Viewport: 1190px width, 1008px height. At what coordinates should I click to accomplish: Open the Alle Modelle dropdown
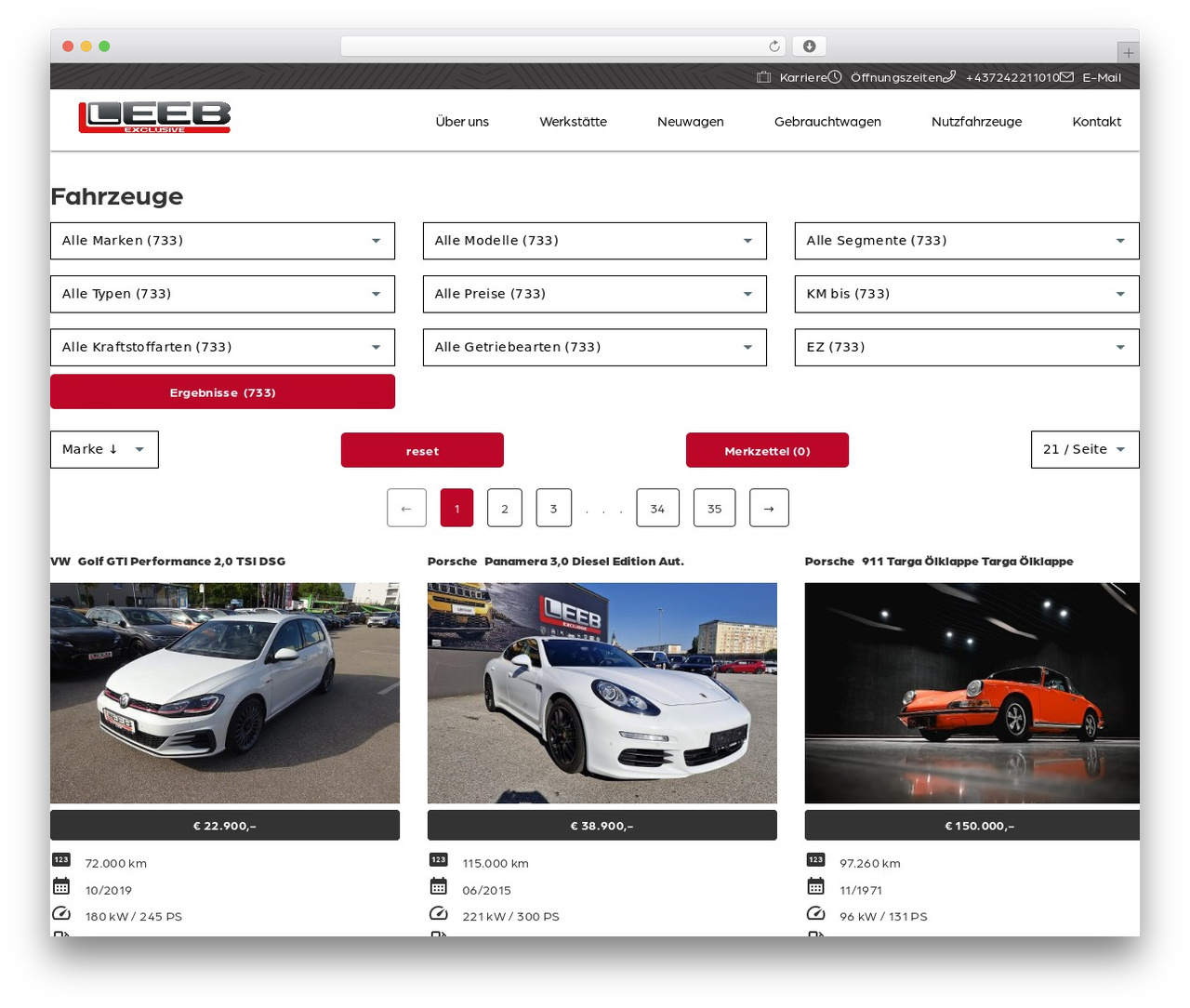[595, 241]
